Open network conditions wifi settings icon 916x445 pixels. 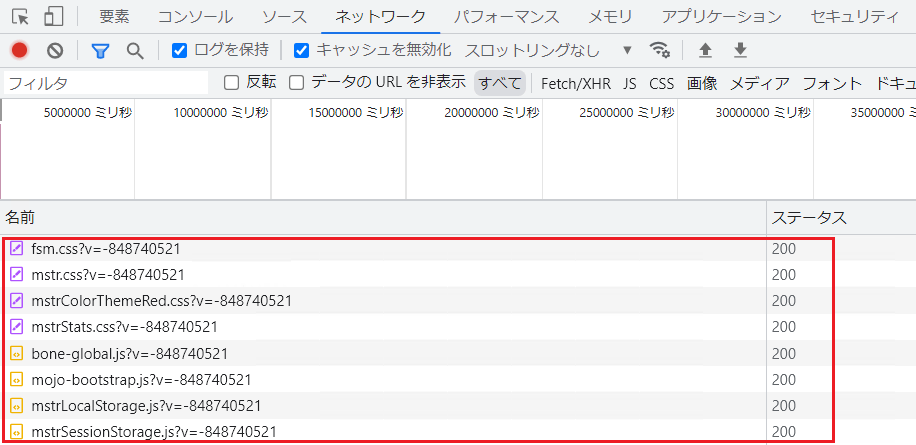(659, 50)
